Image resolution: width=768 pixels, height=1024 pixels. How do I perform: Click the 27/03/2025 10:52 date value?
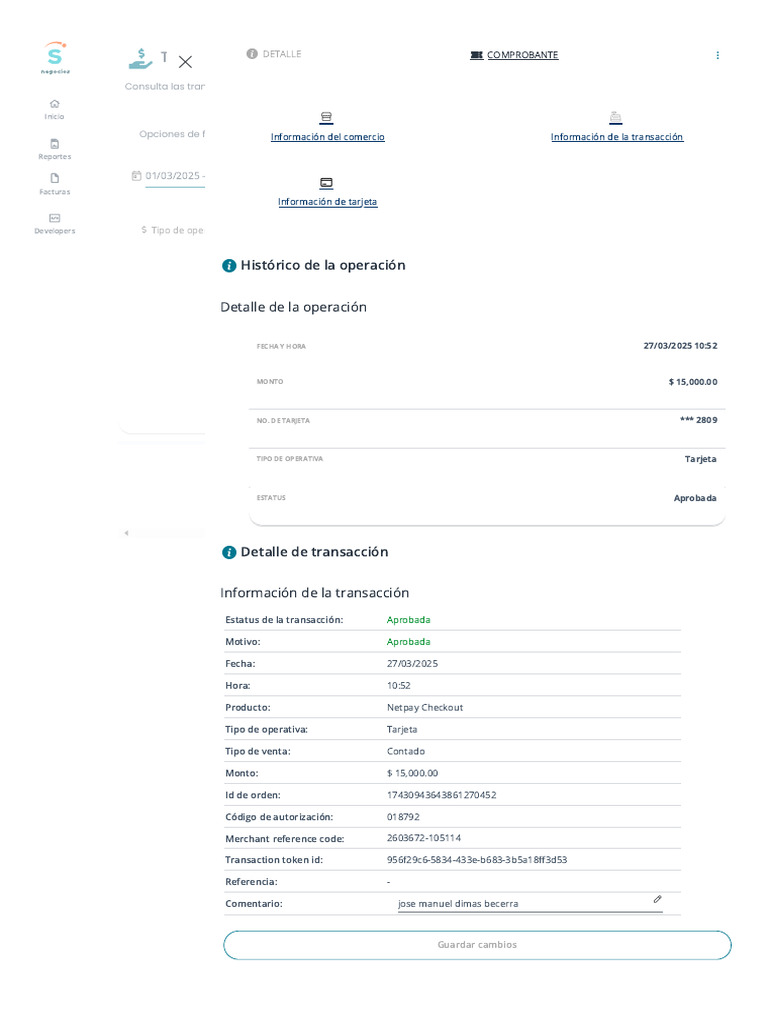pyautogui.click(x=680, y=345)
